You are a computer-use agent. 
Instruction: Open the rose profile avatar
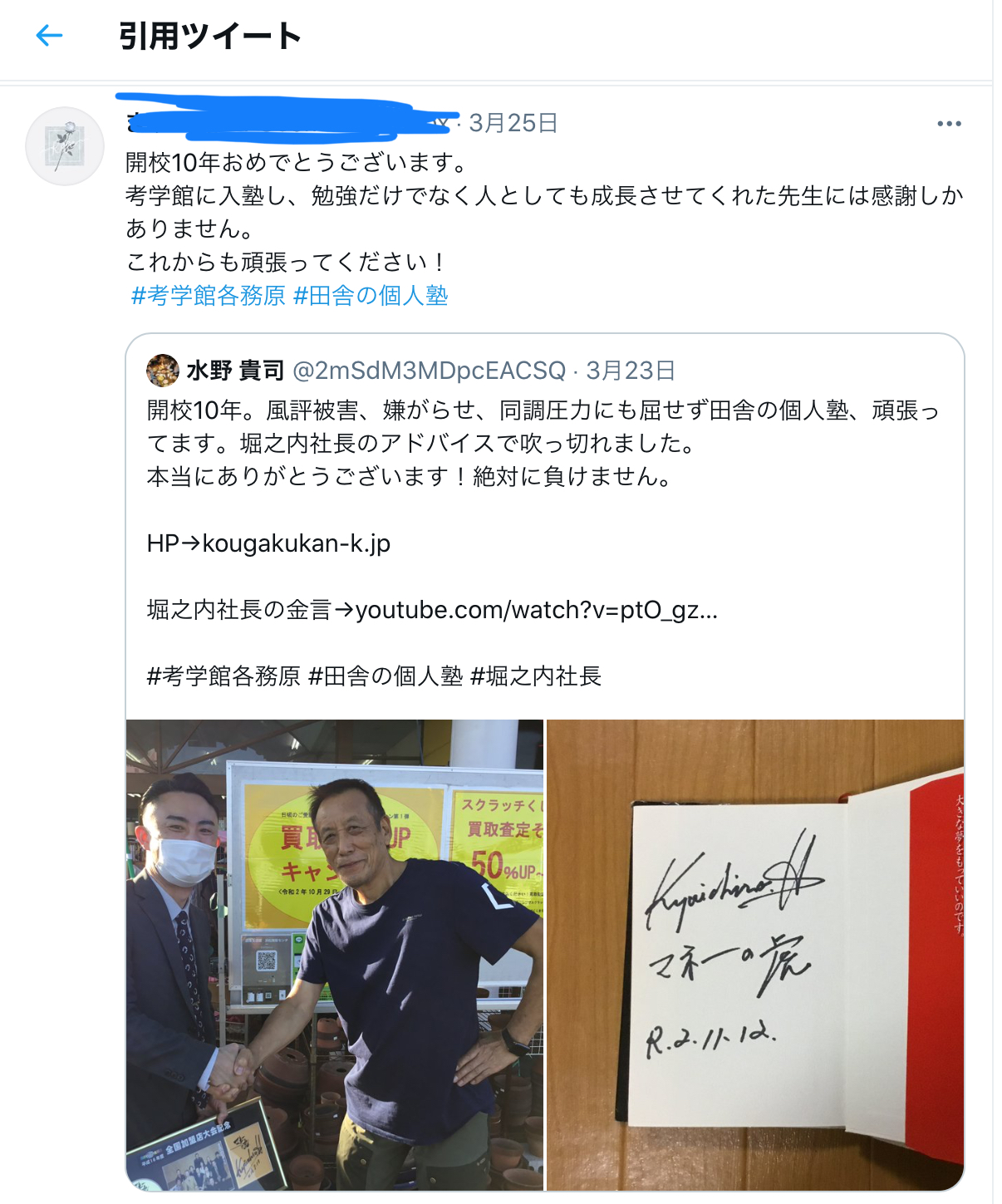(65, 146)
